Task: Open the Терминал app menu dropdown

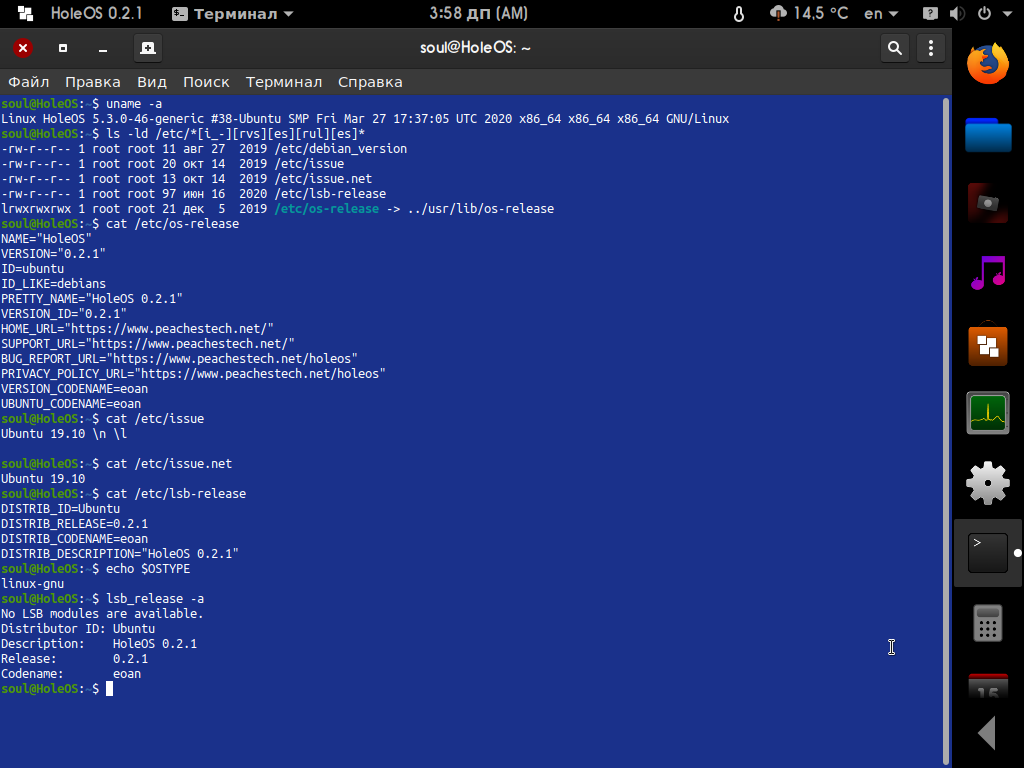Action: [x=232, y=14]
